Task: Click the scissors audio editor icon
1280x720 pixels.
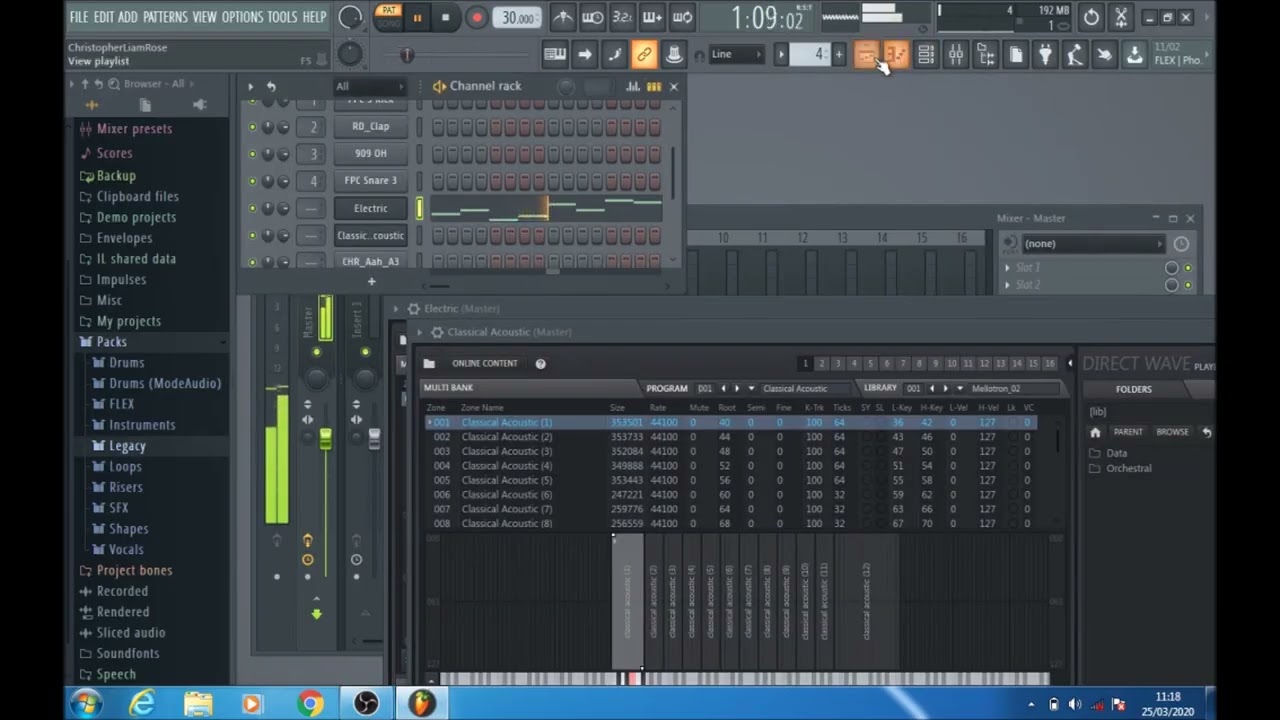Action: click(x=1121, y=17)
